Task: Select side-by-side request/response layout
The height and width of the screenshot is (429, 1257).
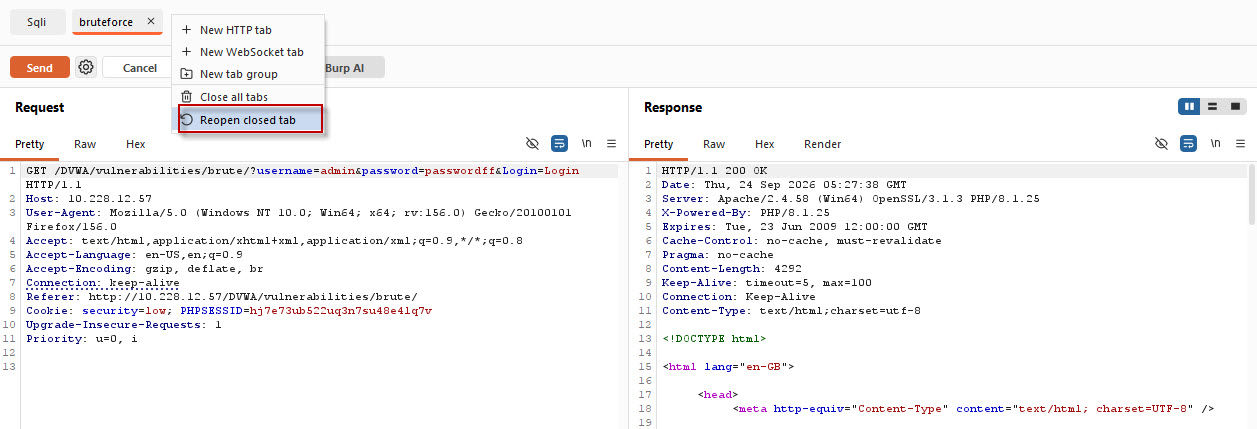Action: [1189, 106]
